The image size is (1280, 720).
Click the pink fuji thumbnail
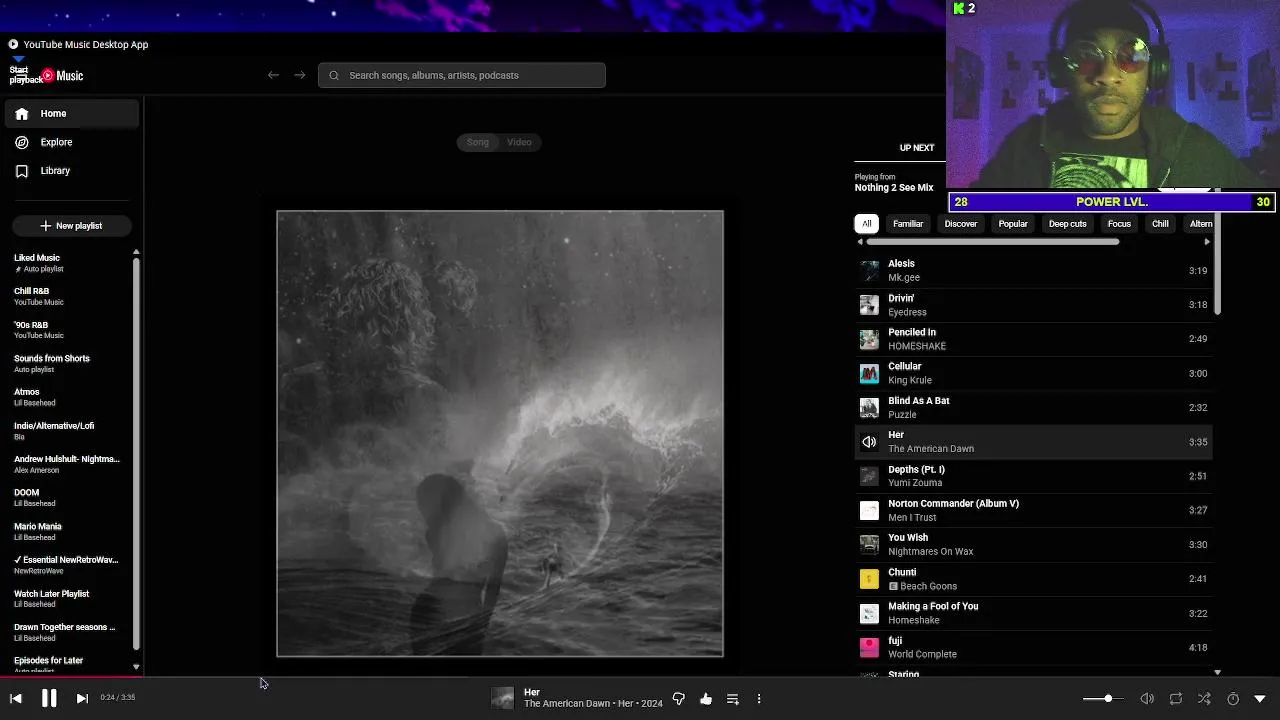pyautogui.click(x=869, y=647)
